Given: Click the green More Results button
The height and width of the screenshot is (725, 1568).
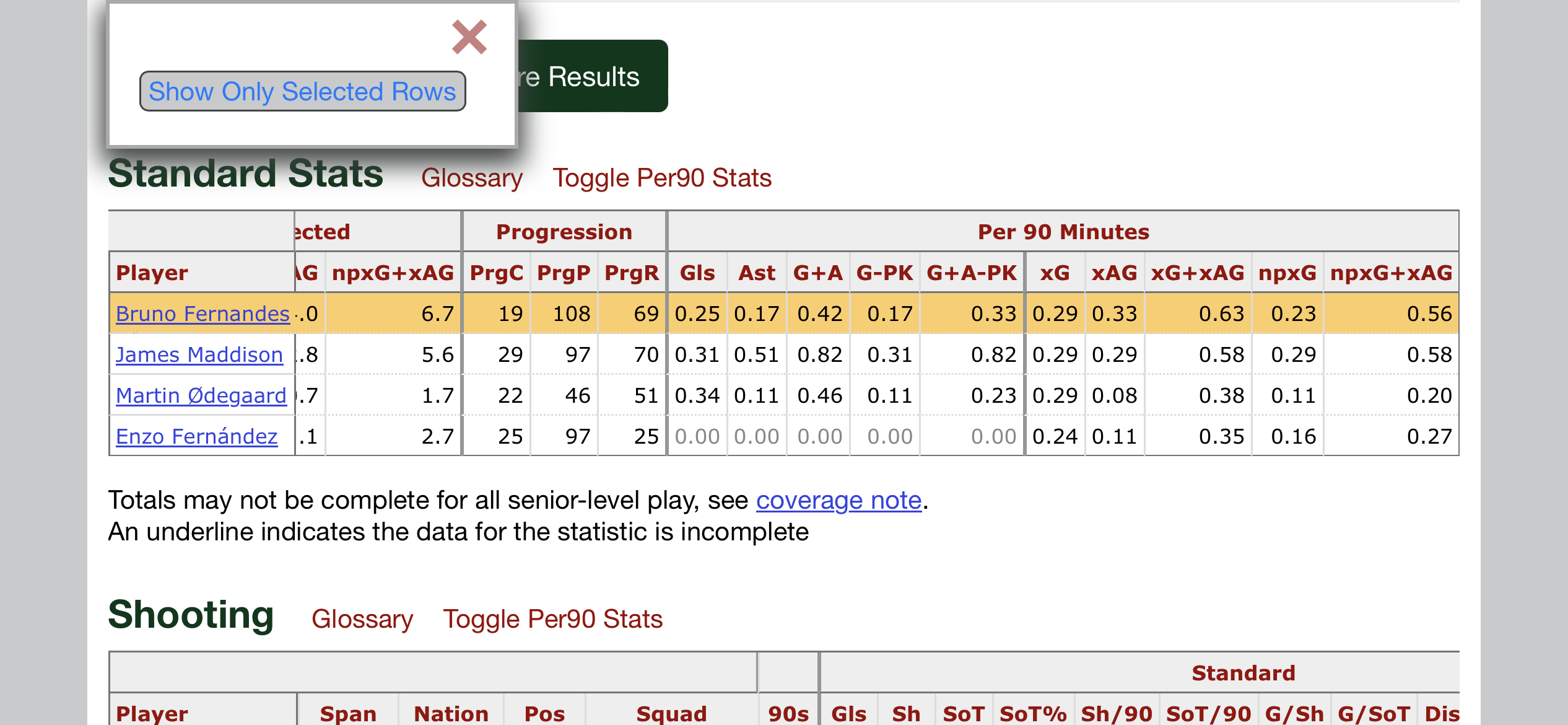Looking at the screenshot, I should (591, 76).
